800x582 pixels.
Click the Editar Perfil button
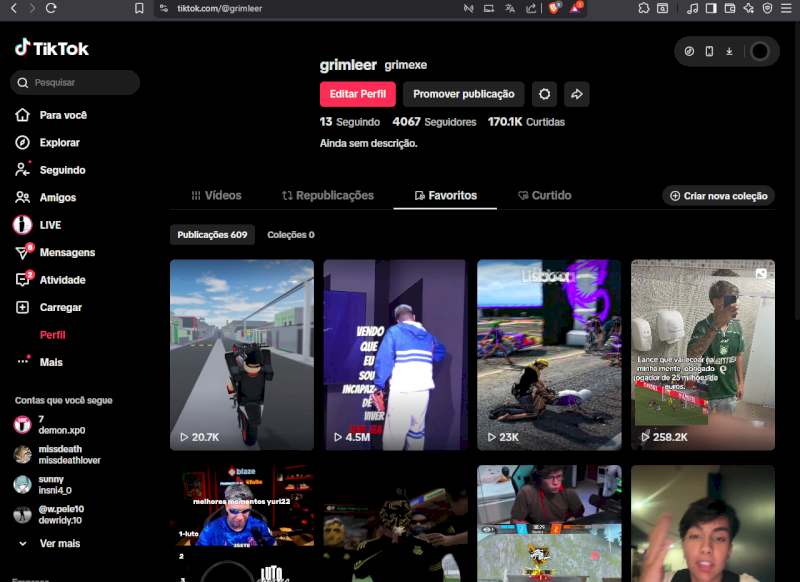[357, 94]
